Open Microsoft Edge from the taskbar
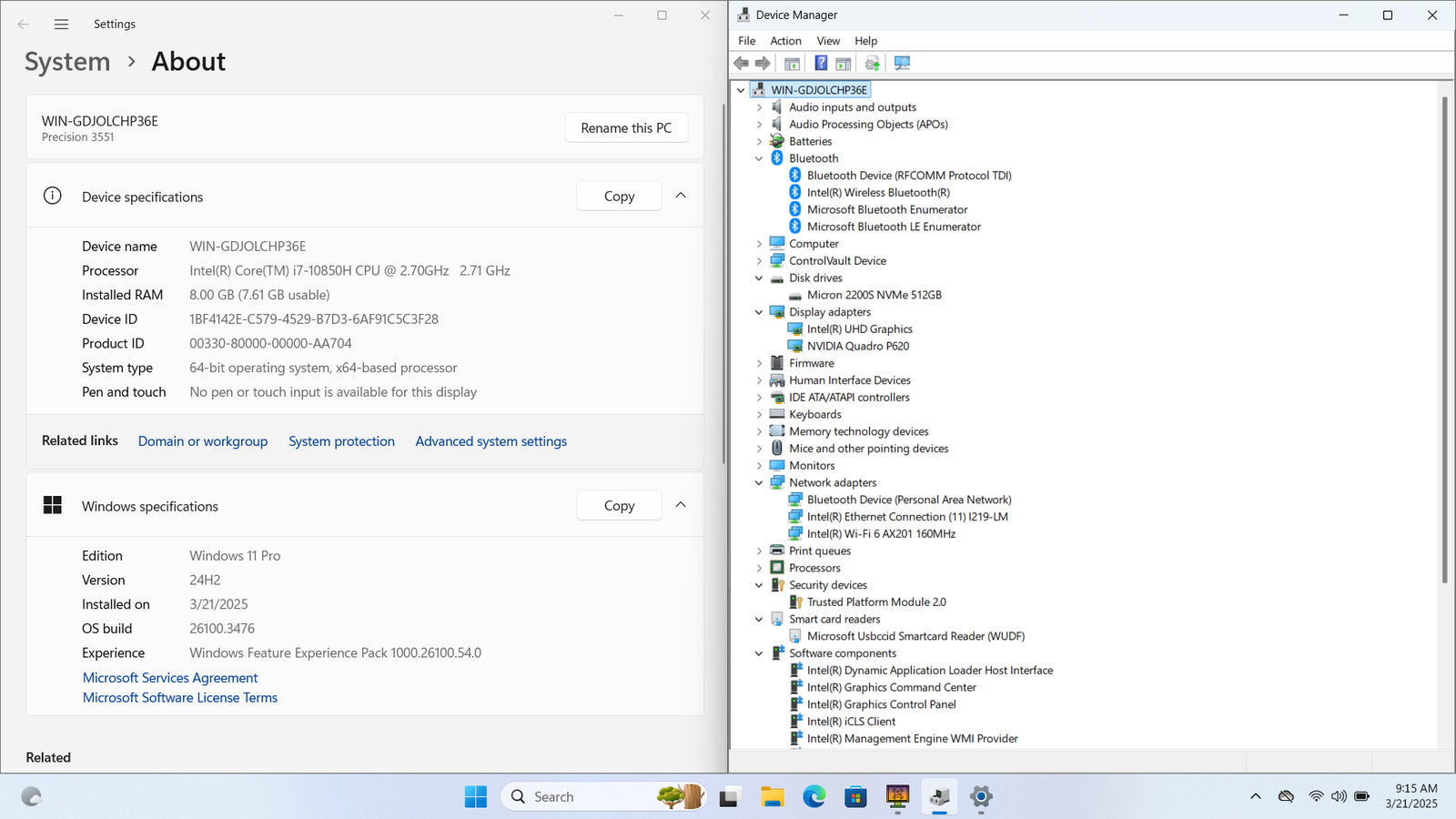Image resolution: width=1456 pixels, height=819 pixels. pos(814,797)
